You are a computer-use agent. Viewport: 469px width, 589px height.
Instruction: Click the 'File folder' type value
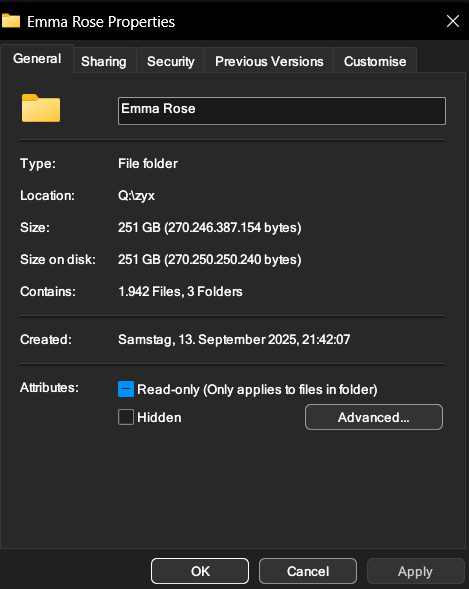point(148,164)
